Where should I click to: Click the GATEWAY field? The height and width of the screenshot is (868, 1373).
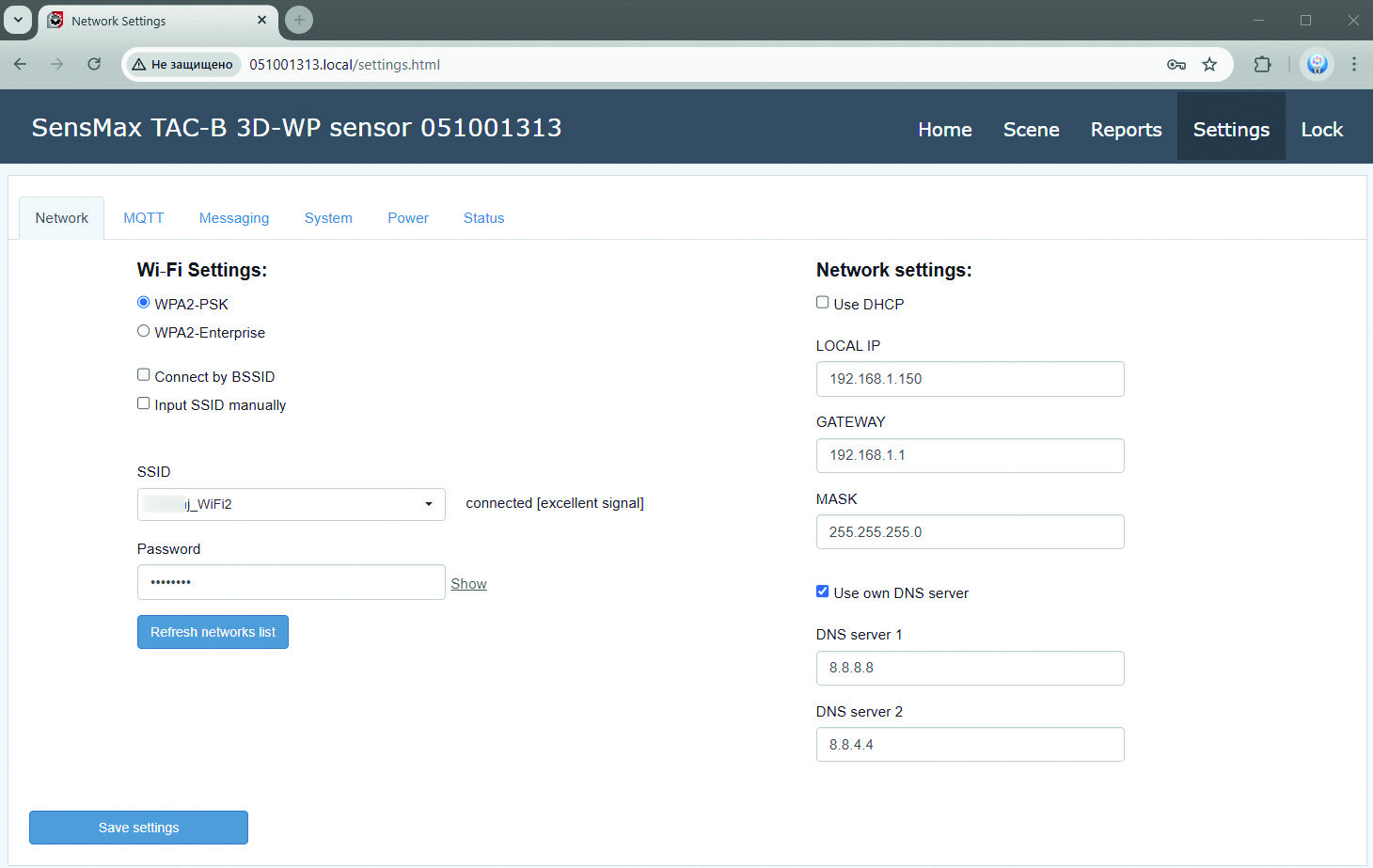[x=971, y=455]
